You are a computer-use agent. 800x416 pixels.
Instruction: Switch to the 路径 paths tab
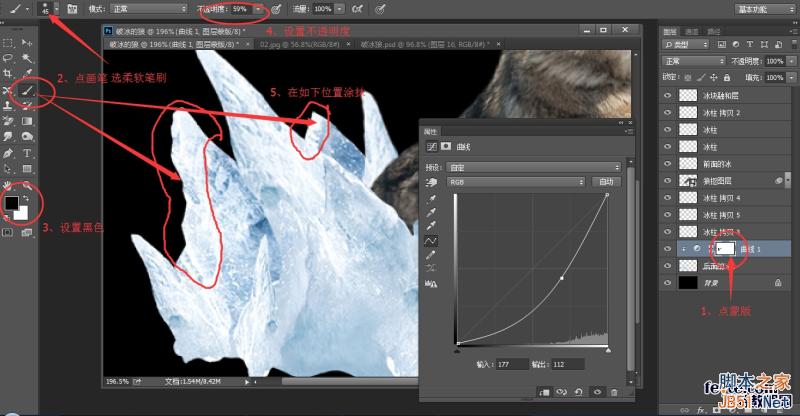tap(713, 32)
